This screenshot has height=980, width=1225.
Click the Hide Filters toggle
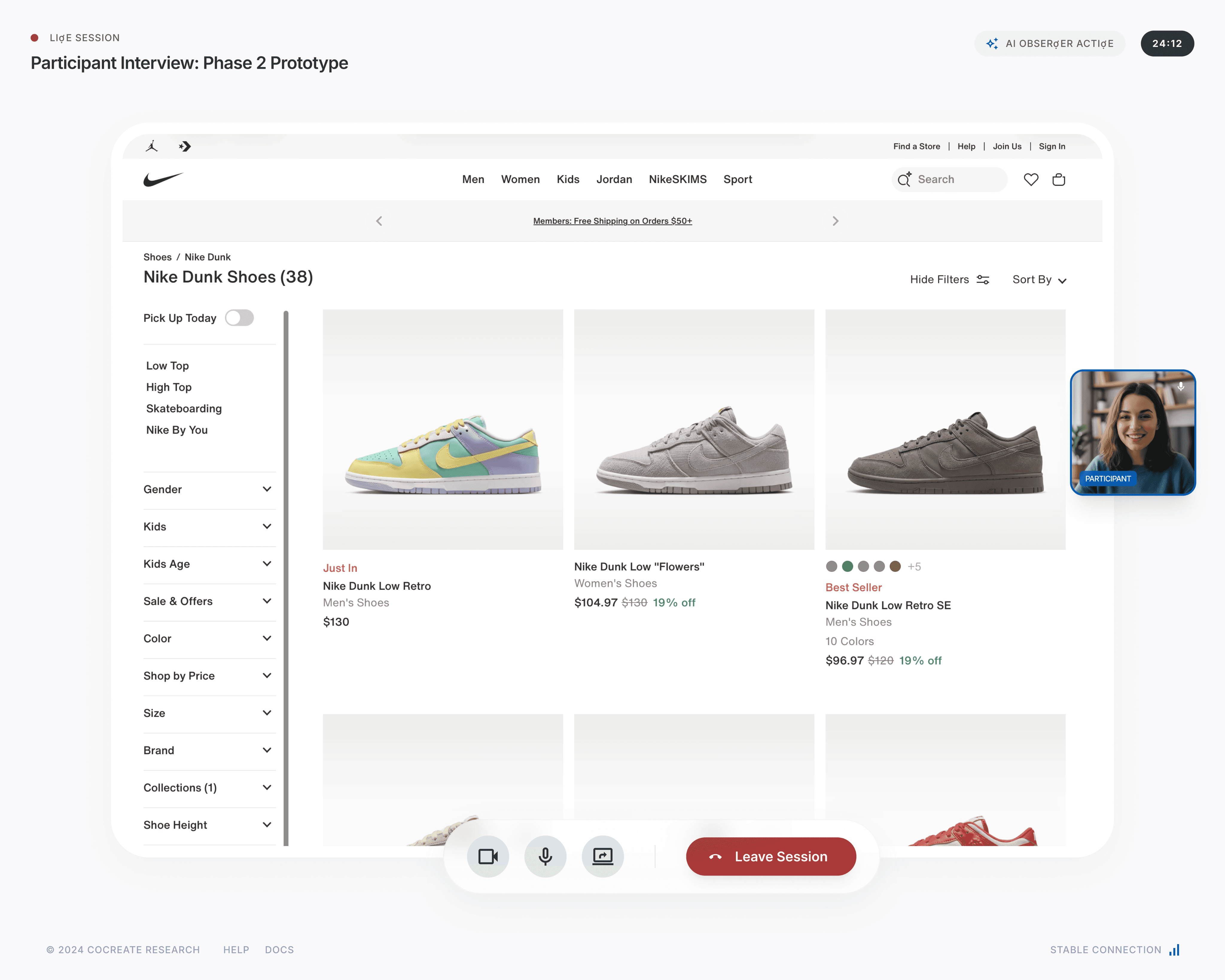(950, 280)
